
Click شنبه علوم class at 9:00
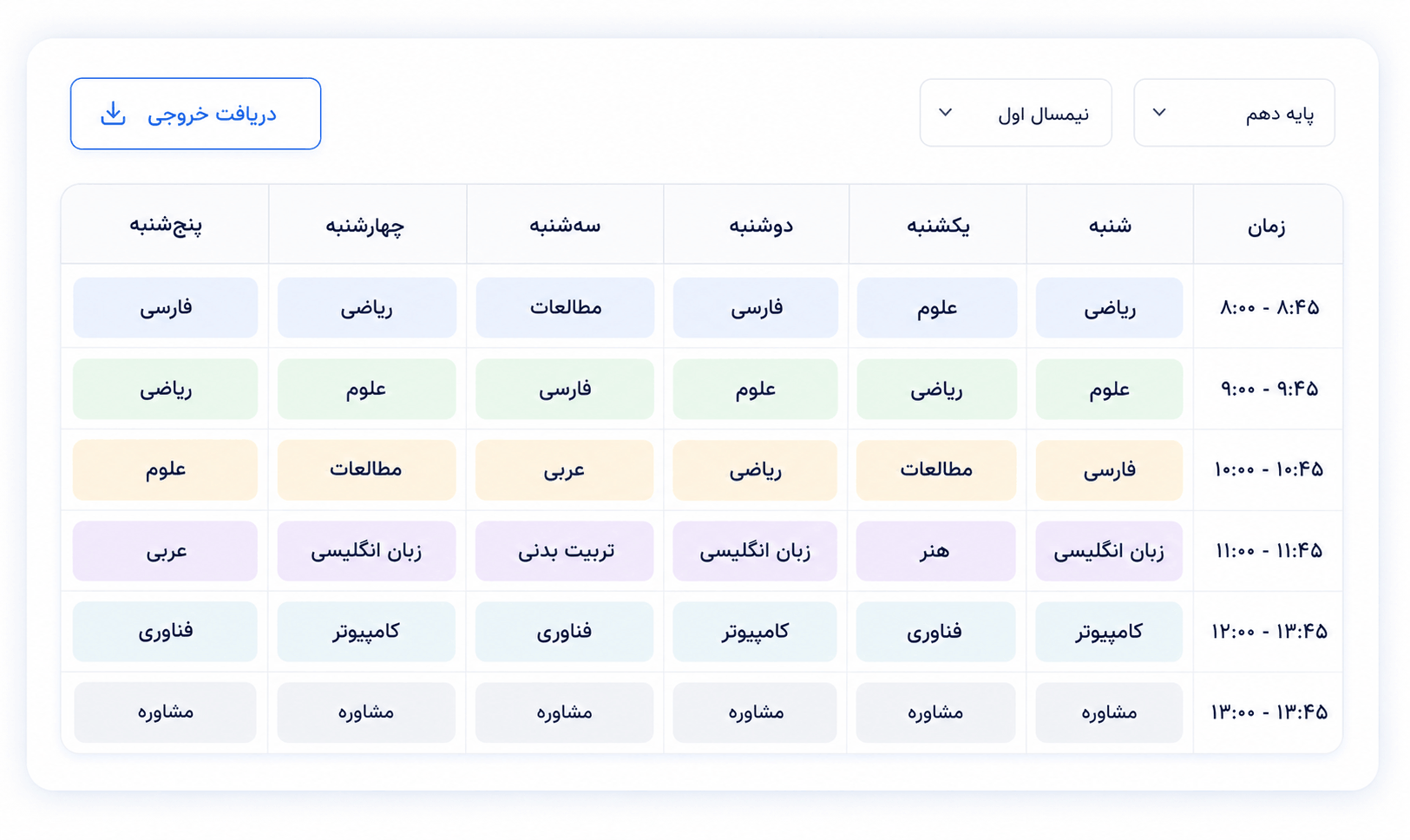point(1109,390)
